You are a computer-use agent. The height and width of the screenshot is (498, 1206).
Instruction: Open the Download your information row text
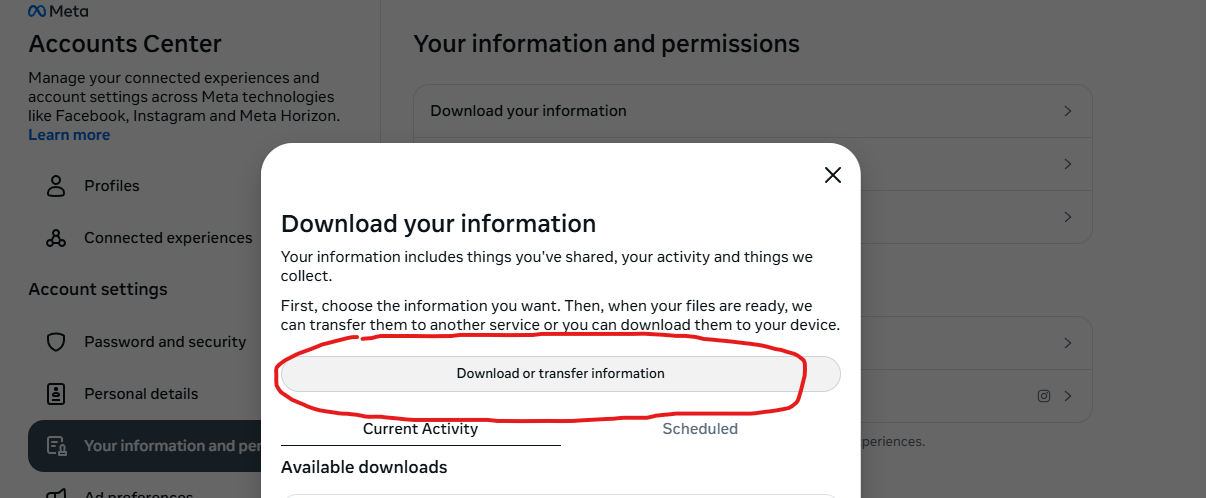[x=528, y=111]
